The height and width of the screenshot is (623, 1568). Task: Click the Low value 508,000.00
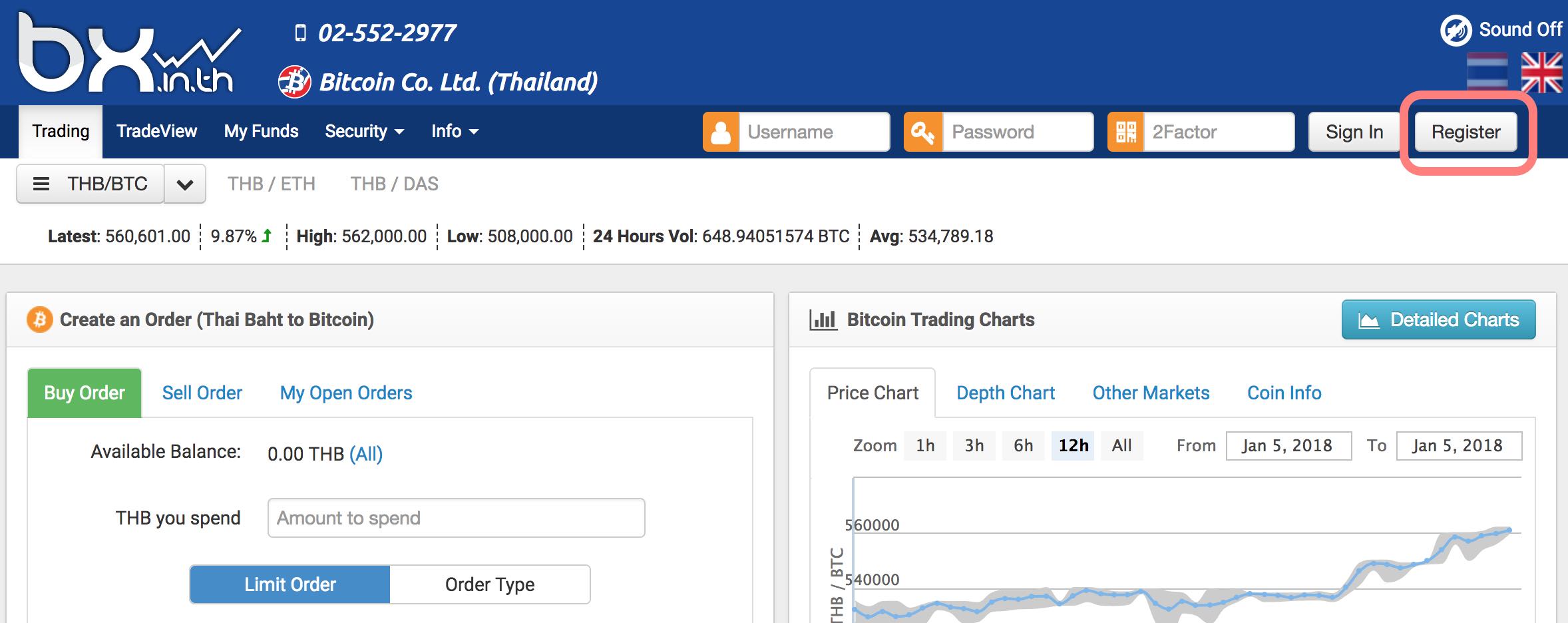530,236
